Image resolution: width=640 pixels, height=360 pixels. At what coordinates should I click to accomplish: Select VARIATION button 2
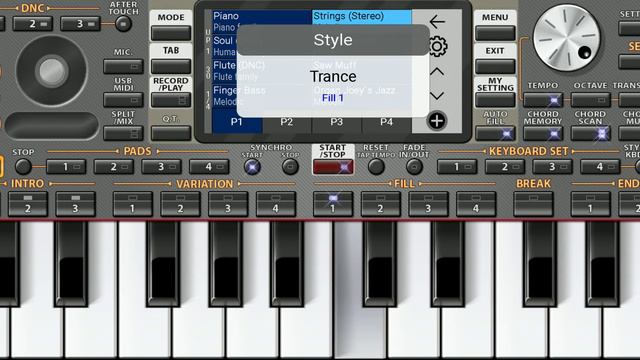(180, 204)
